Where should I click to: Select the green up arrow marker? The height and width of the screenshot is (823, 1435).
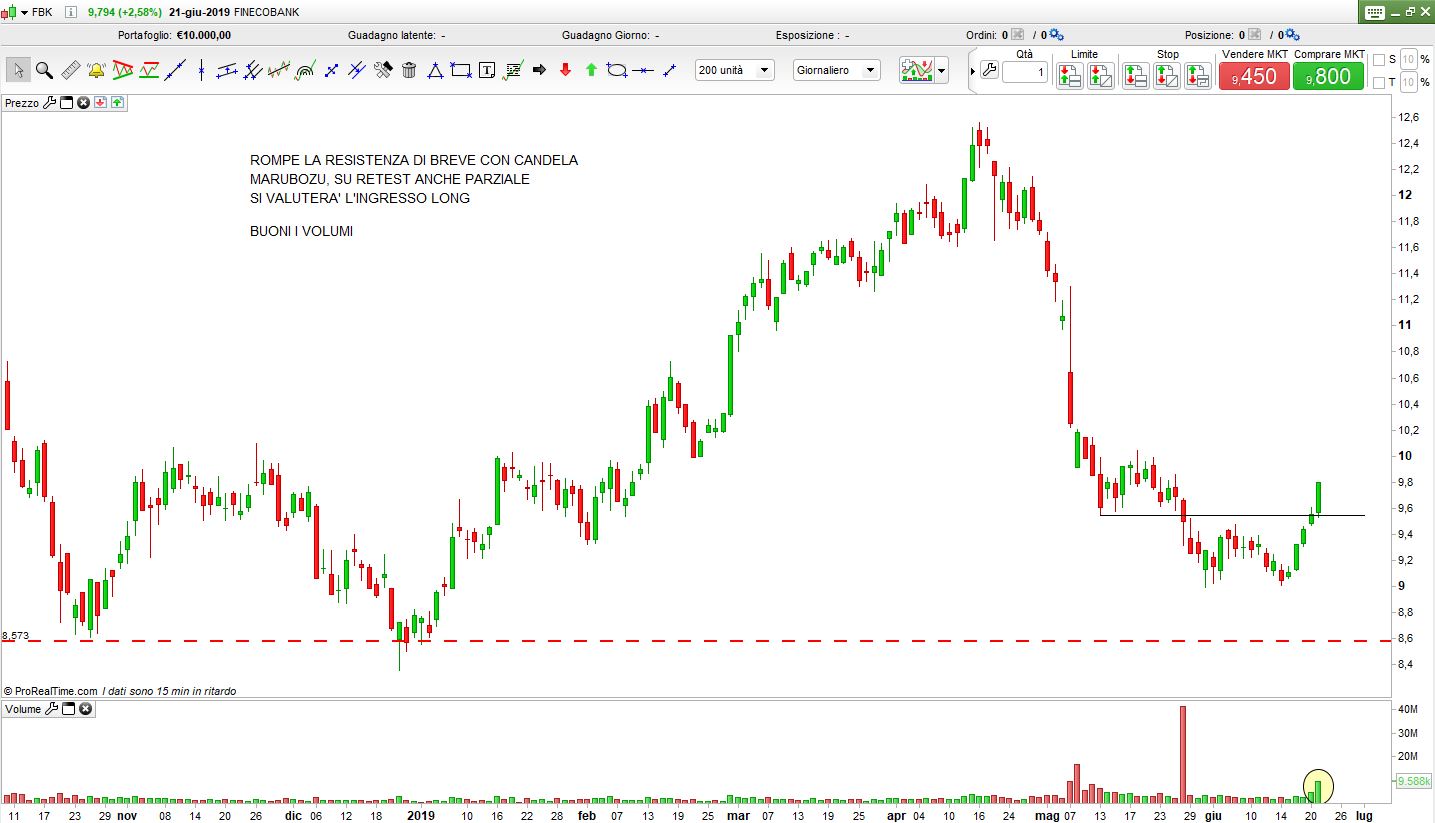click(x=591, y=70)
